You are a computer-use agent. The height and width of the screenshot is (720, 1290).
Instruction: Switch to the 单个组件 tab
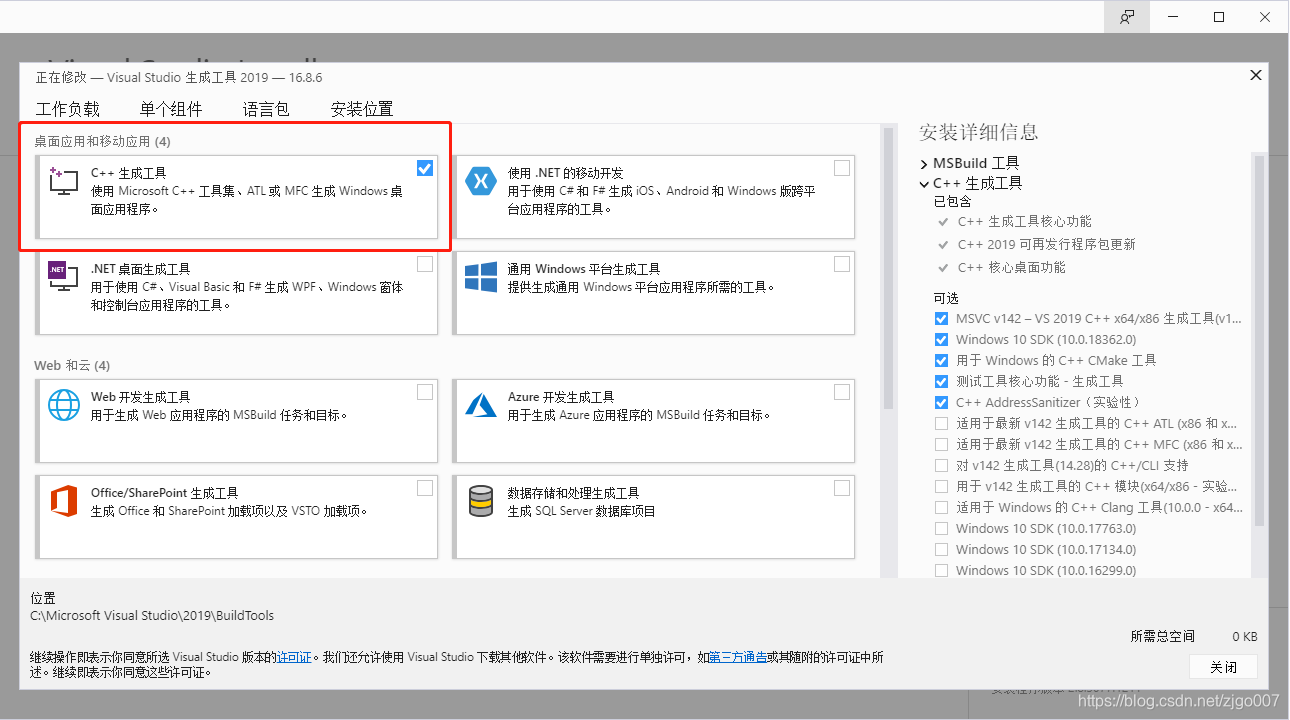tap(171, 109)
